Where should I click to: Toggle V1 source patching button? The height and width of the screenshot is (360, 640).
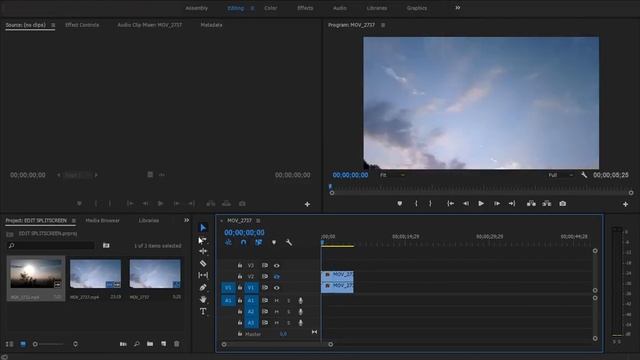pyautogui.click(x=228, y=288)
